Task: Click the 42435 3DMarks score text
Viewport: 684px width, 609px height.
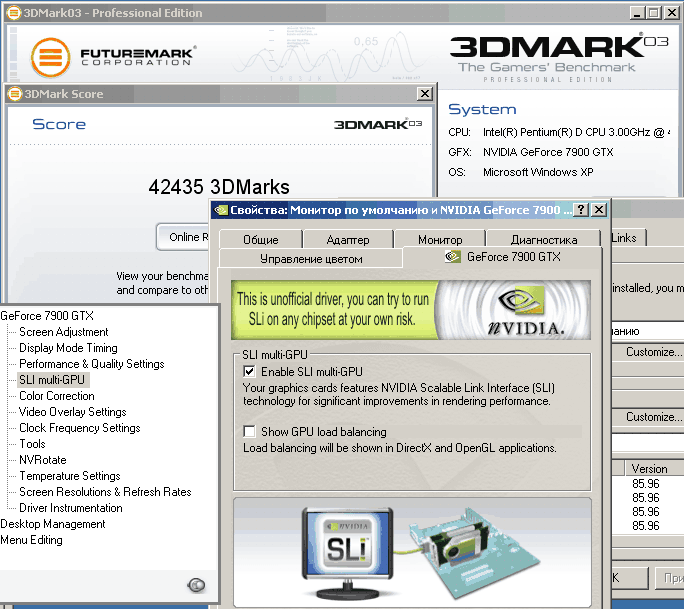Action: 219,187
